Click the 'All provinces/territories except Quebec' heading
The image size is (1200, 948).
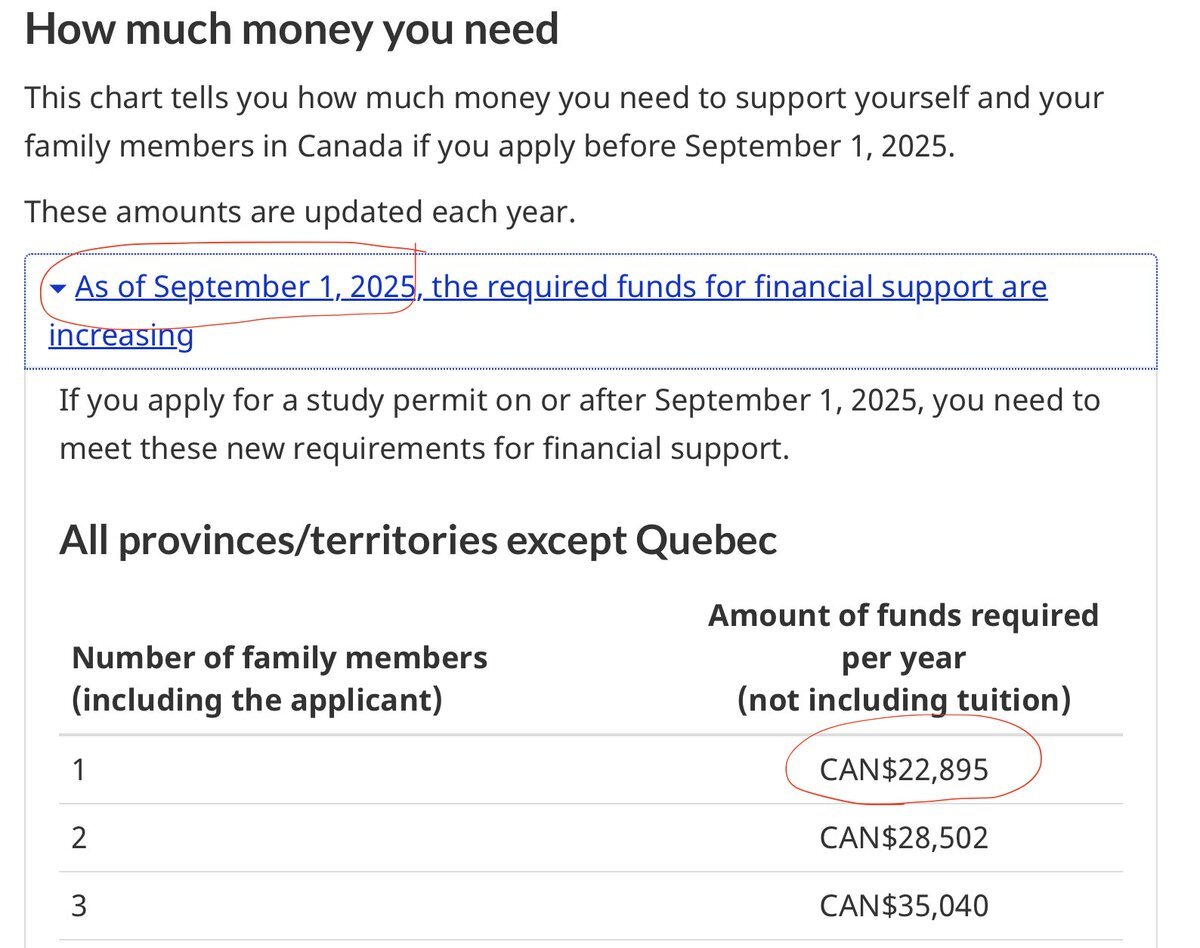418,541
